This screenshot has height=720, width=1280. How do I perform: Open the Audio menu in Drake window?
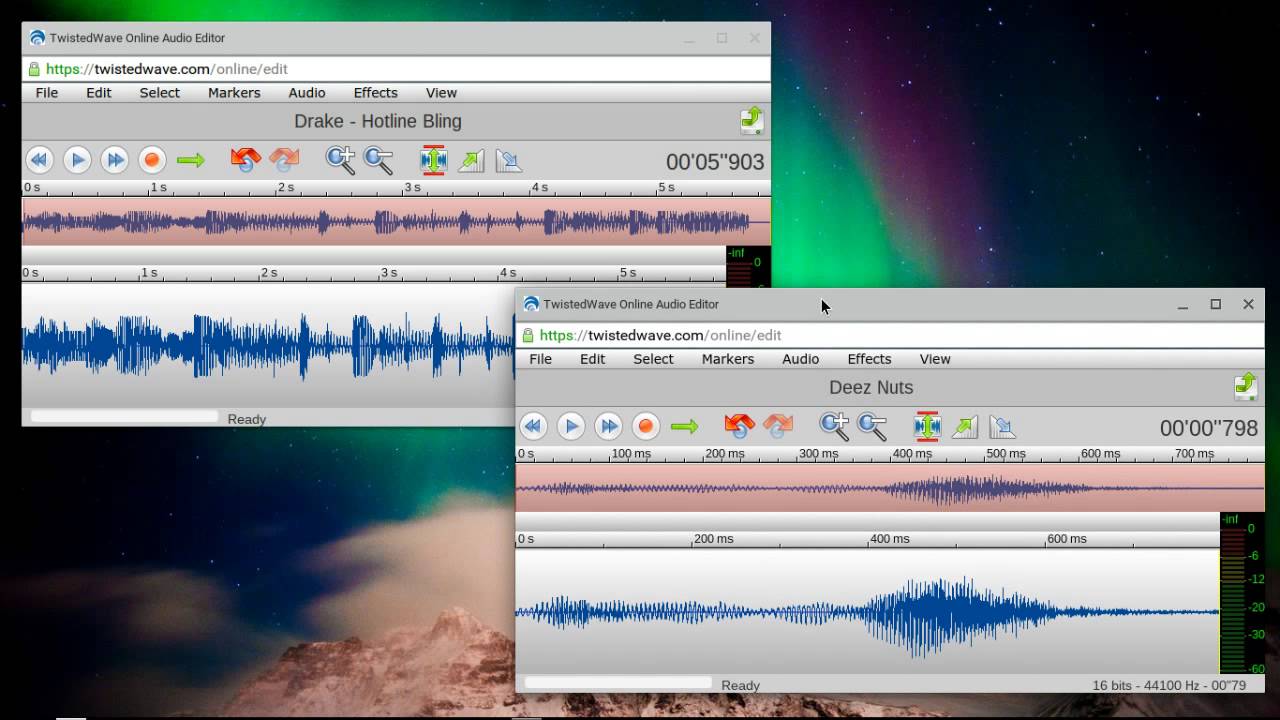point(306,93)
